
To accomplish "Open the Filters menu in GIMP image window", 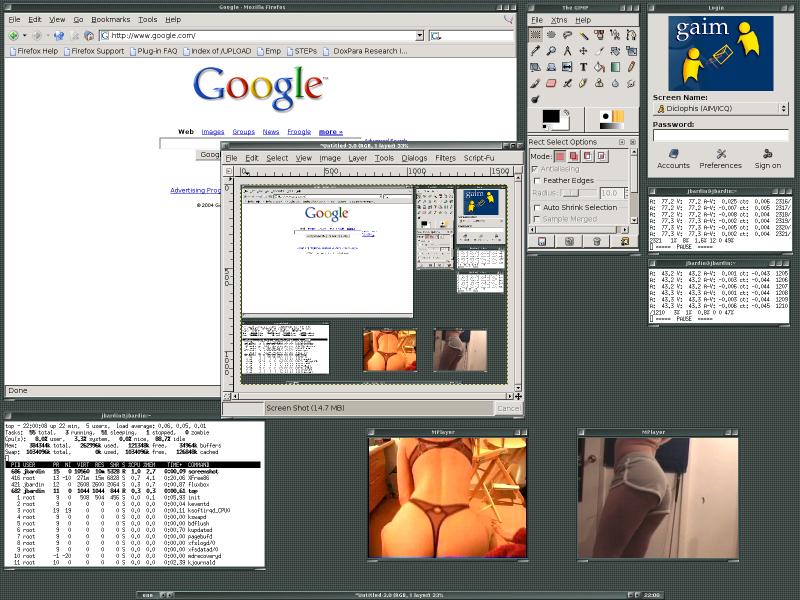I will tap(445, 158).
